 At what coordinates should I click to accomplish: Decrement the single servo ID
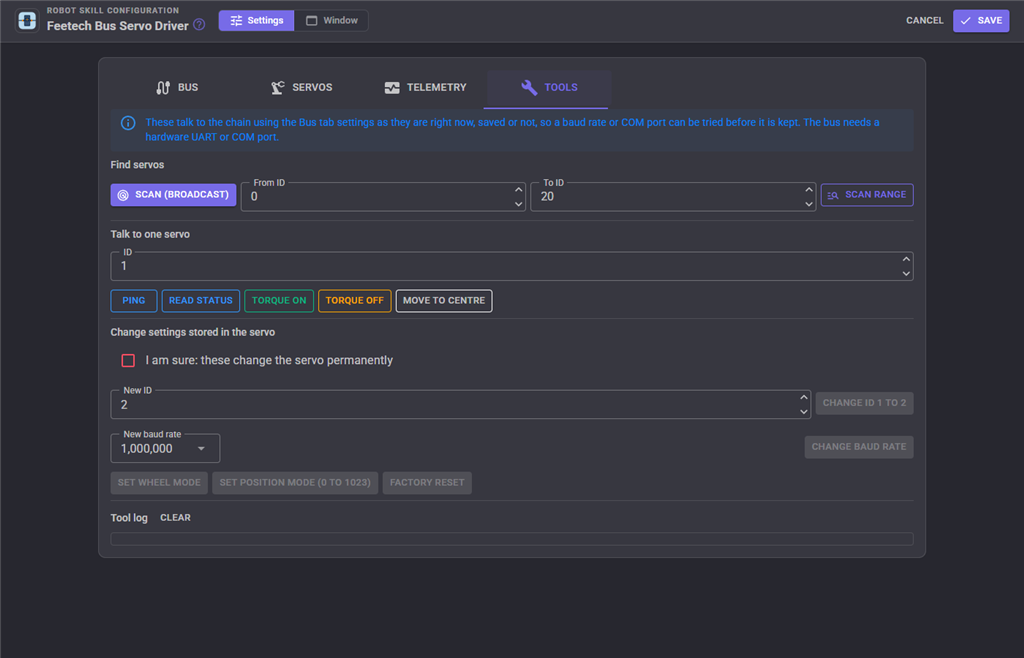(x=906, y=274)
